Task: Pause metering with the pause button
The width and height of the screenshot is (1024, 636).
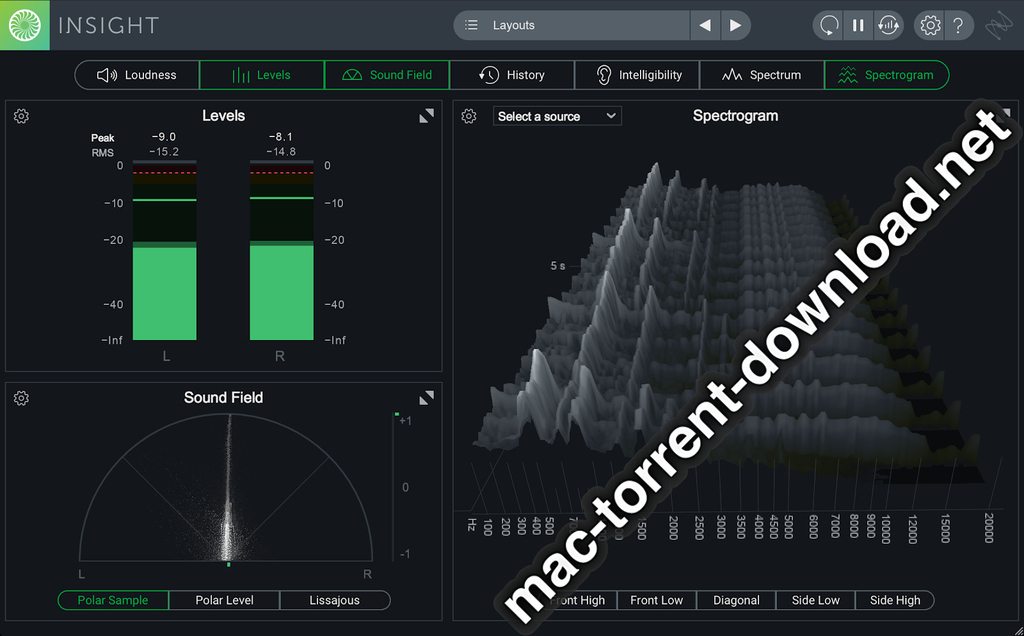Action: tap(858, 26)
